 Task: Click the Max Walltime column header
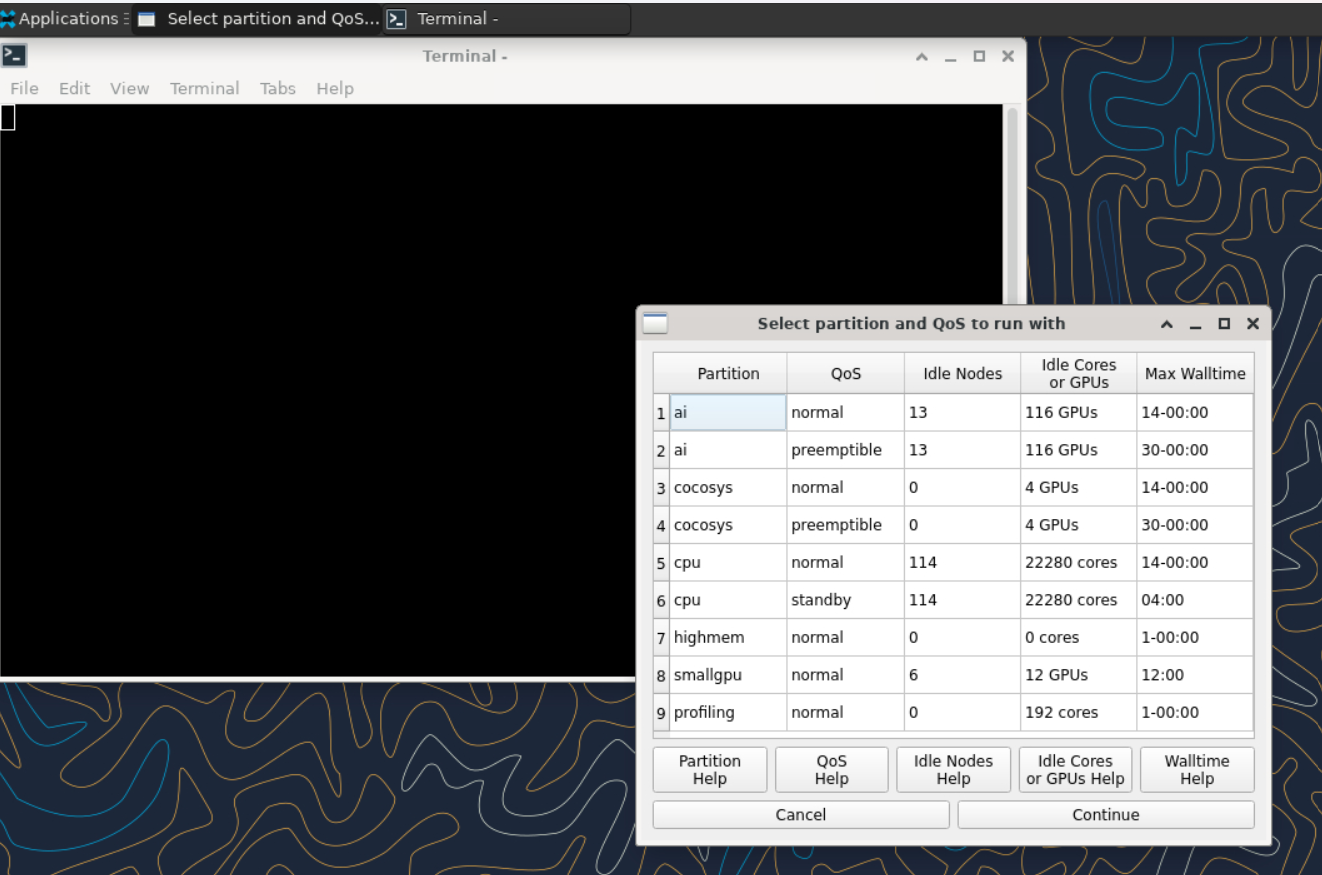click(1195, 373)
